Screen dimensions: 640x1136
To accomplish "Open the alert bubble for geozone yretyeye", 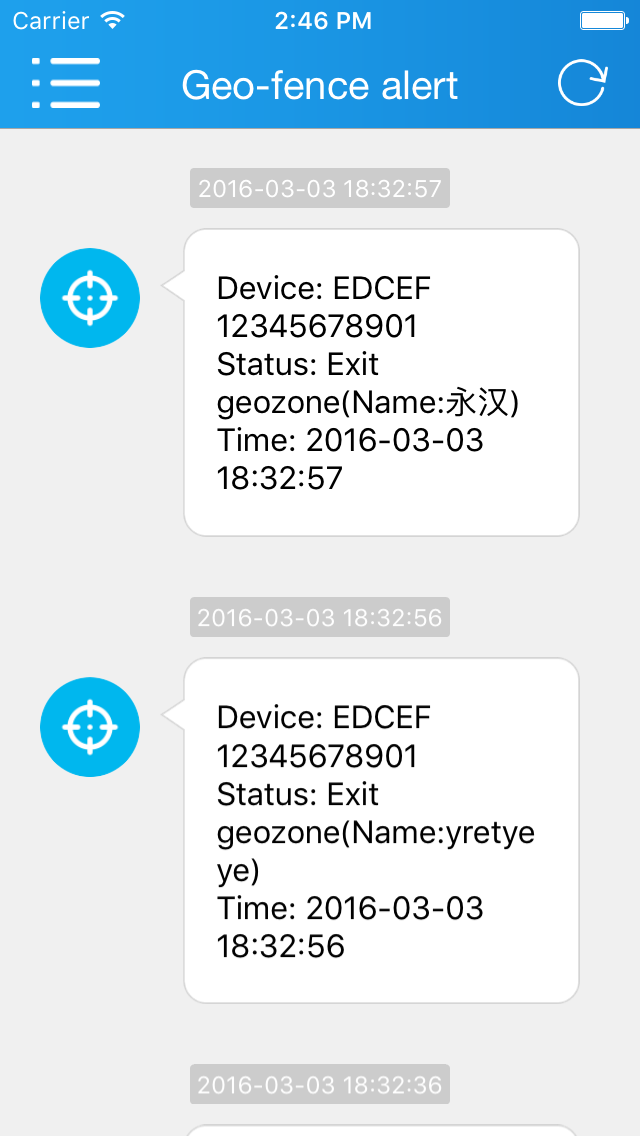I will [381, 830].
